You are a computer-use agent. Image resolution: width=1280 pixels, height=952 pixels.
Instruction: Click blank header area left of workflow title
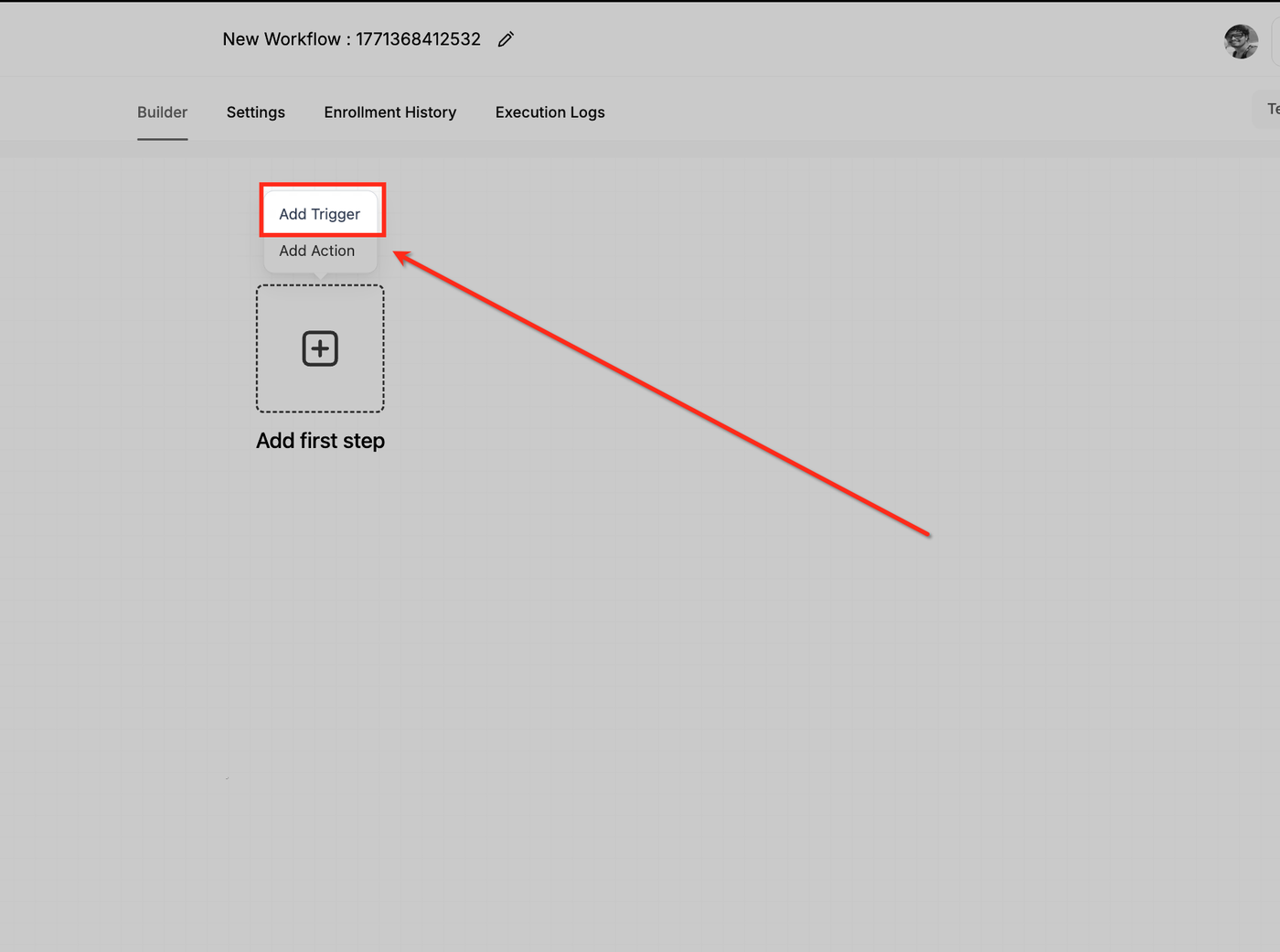pyautogui.click(x=110, y=39)
